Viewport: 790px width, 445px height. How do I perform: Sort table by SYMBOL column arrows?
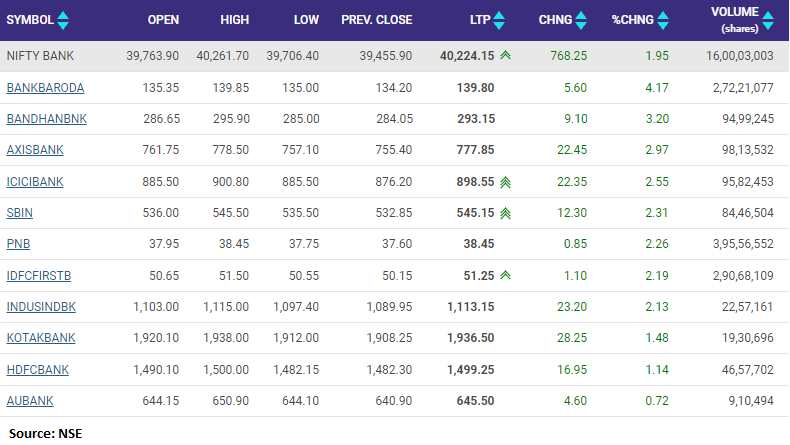pyautogui.click(x=64, y=20)
